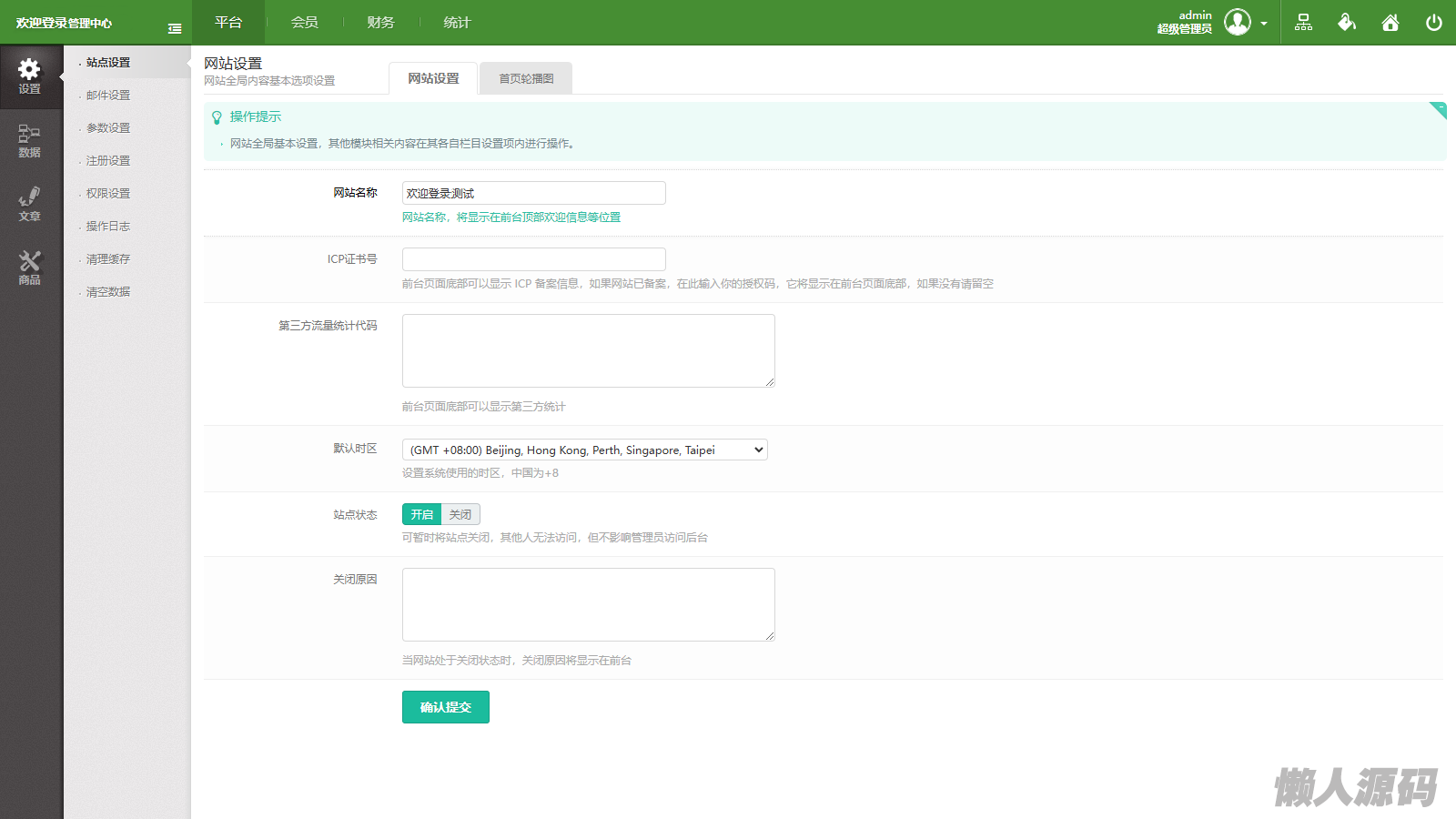
Task: Go to home via house icon
Action: click(x=1390, y=23)
